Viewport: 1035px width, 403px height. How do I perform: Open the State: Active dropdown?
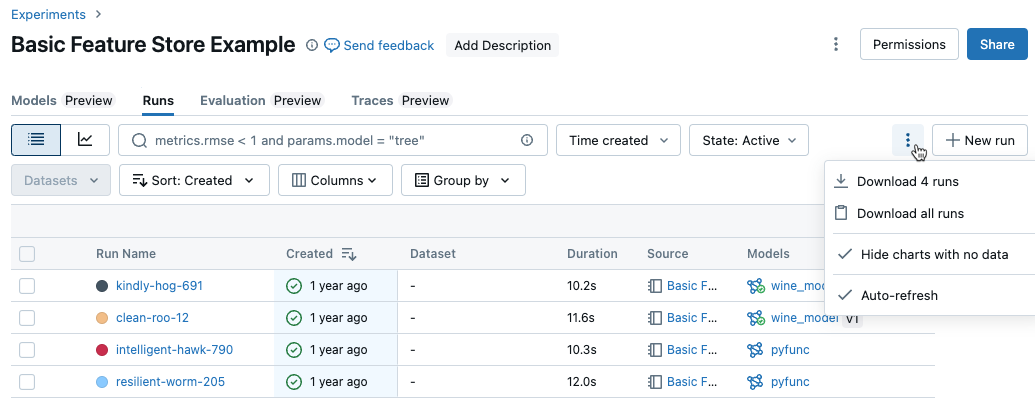click(748, 141)
